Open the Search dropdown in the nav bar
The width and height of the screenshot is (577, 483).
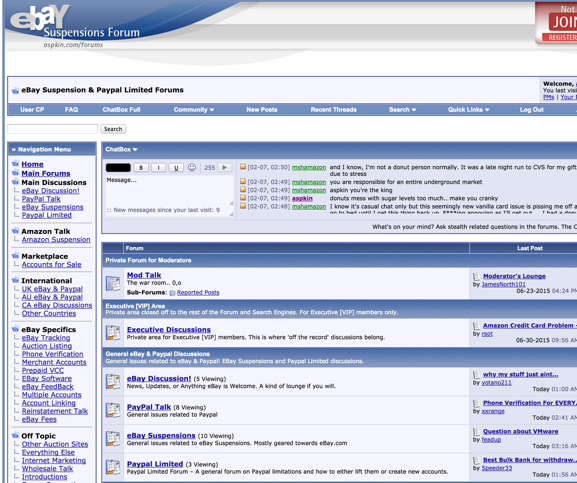pos(402,110)
